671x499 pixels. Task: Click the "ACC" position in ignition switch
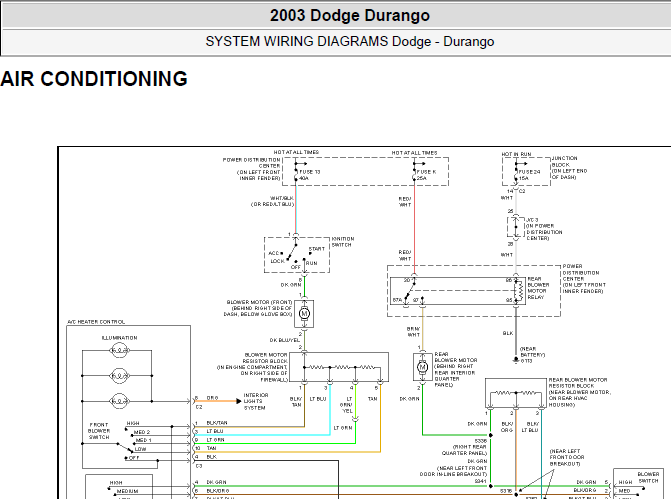click(274, 253)
